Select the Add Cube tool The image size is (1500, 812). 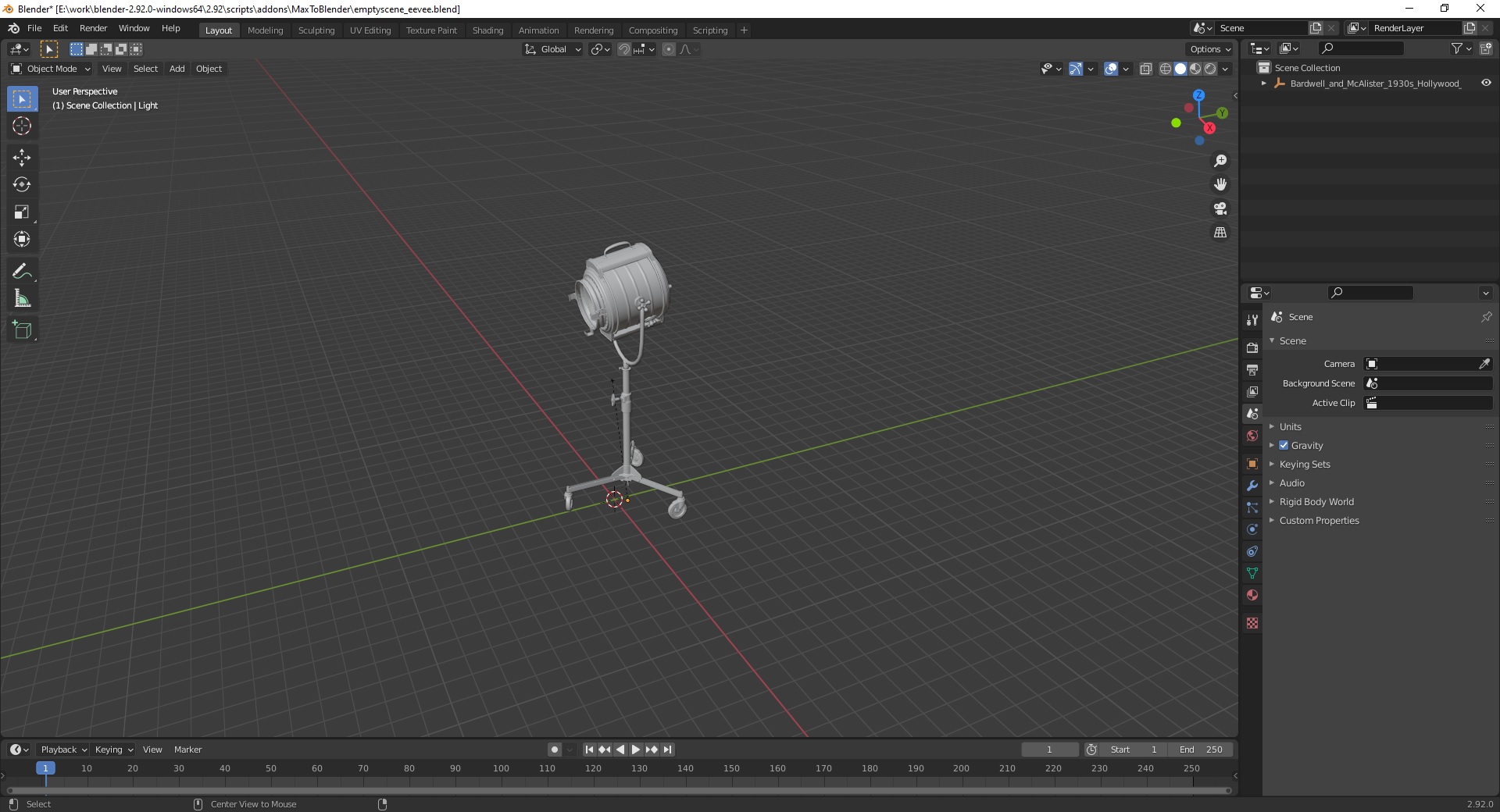22,330
